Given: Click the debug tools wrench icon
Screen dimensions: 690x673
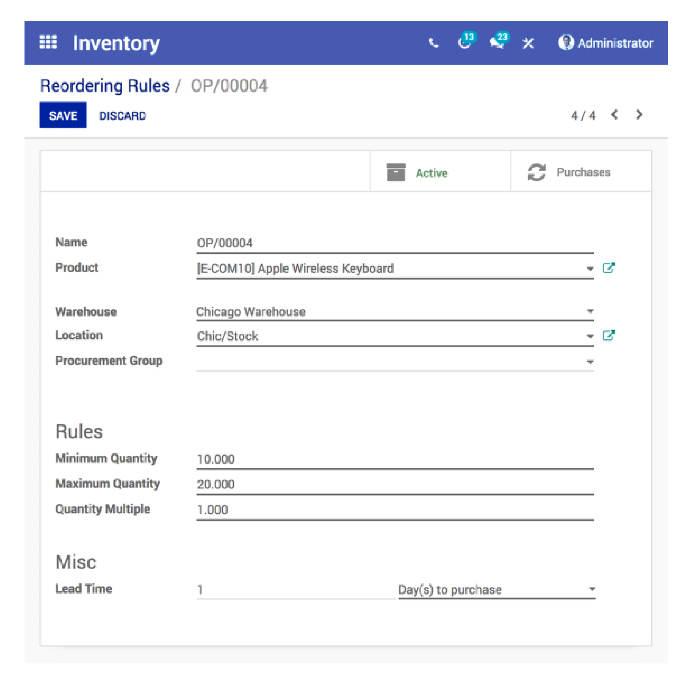Looking at the screenshot, I should [x=529, y=44].
